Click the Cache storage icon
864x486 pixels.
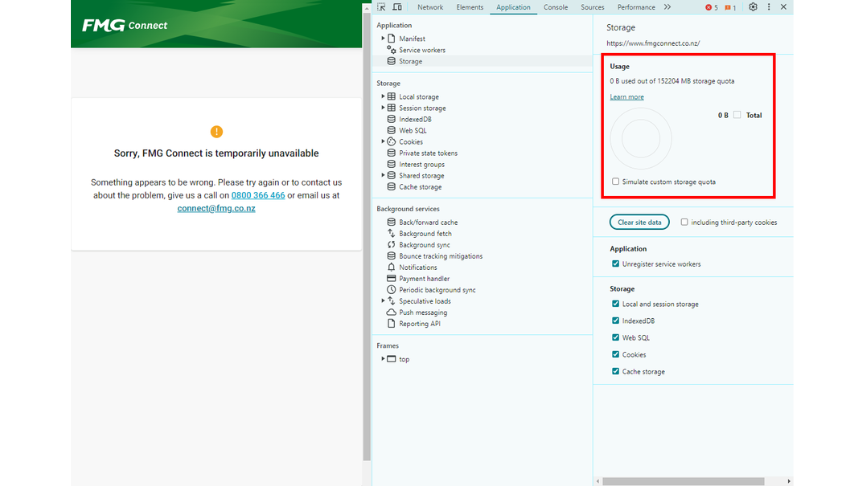click(x=391, y=187)
